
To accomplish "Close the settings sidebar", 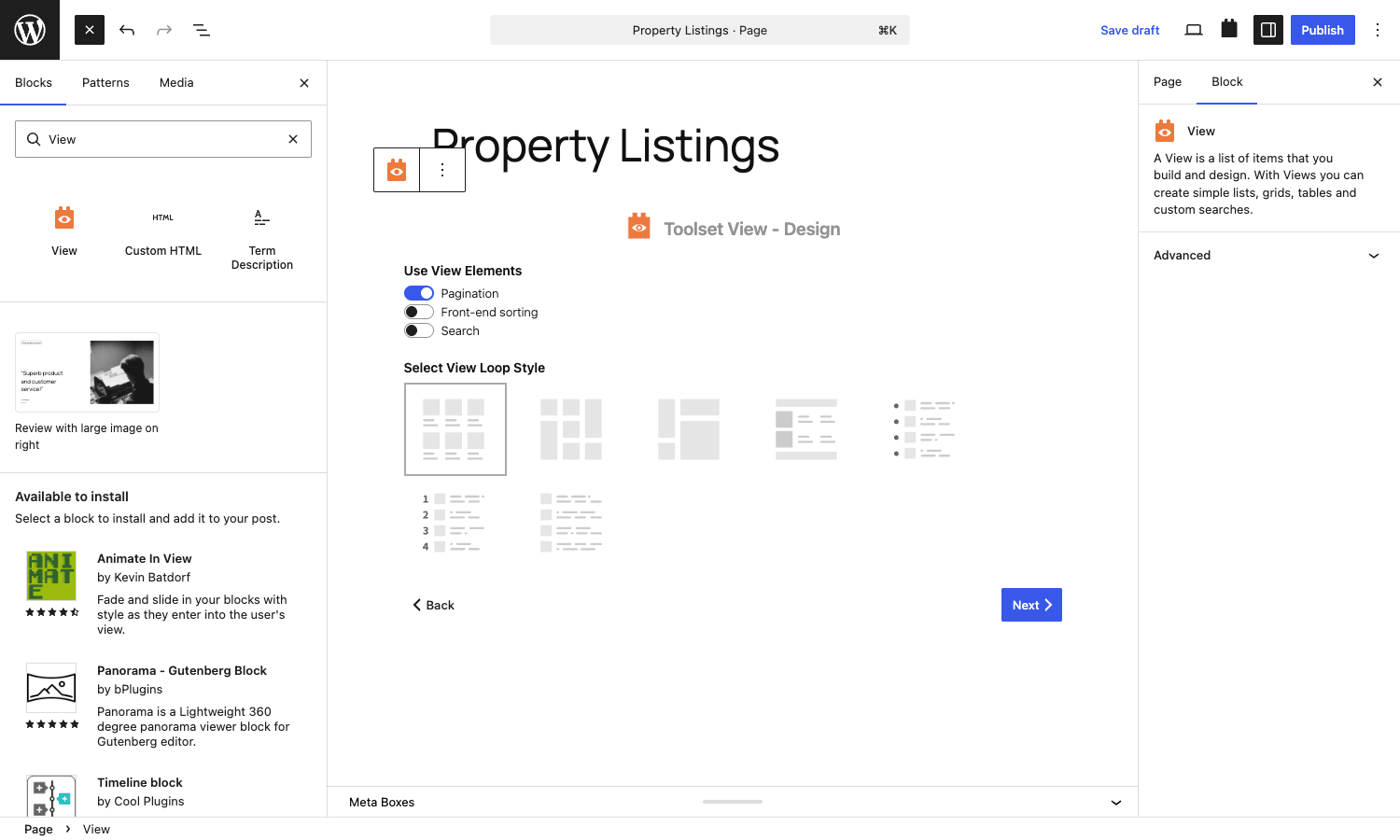I will (1378, 82).
